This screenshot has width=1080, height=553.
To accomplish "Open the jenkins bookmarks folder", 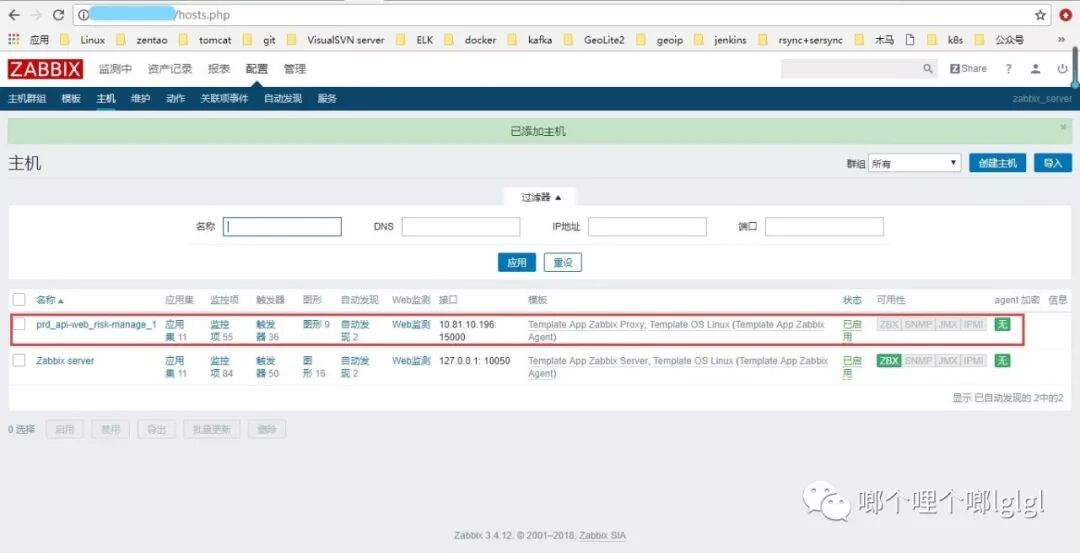I will 721,40.
